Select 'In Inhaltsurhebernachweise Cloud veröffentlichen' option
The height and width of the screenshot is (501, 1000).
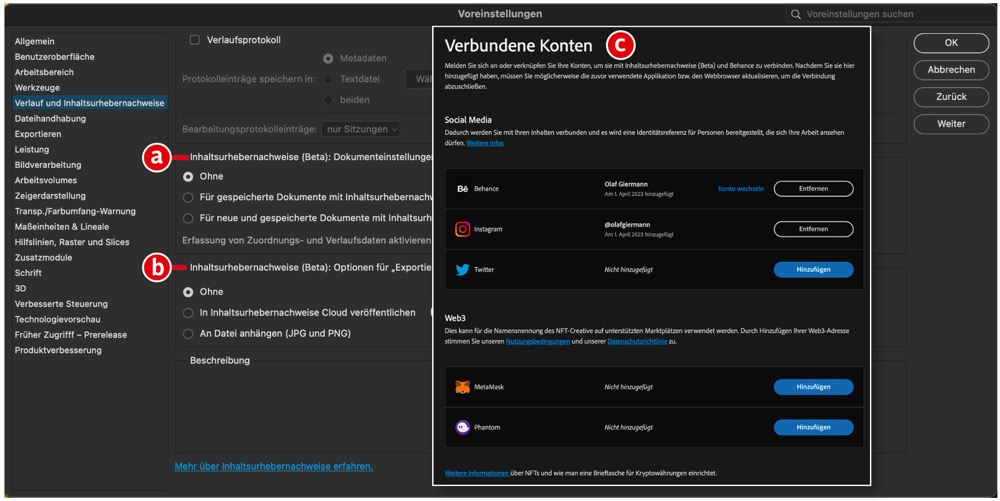pos(188,313)
